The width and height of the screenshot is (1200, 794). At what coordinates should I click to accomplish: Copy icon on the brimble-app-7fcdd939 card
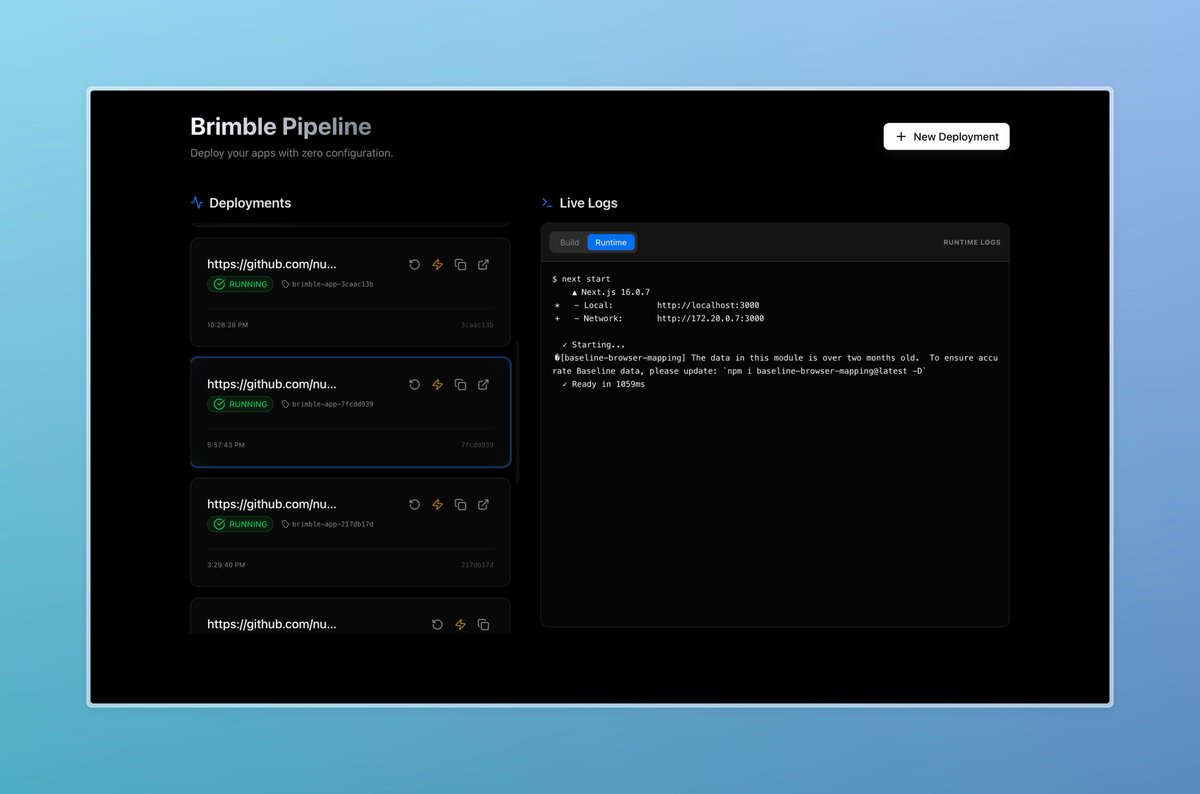click(460, 384)
